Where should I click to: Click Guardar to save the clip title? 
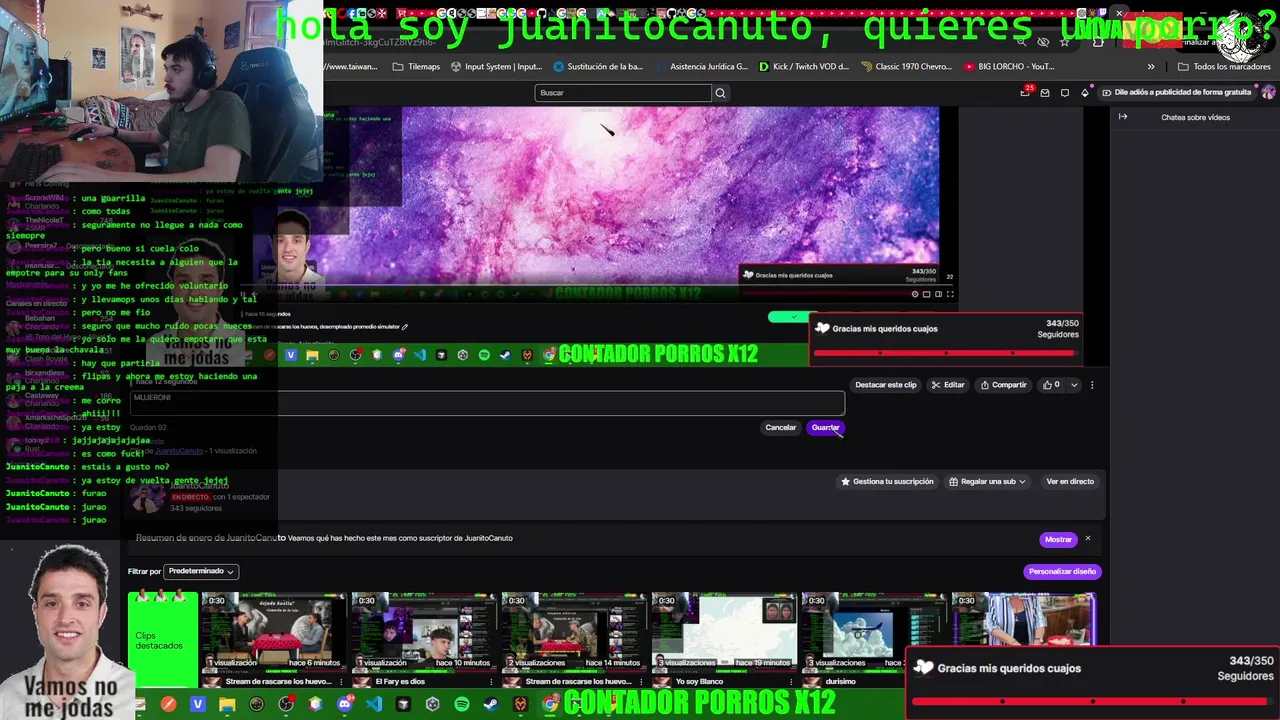(825, 428)
